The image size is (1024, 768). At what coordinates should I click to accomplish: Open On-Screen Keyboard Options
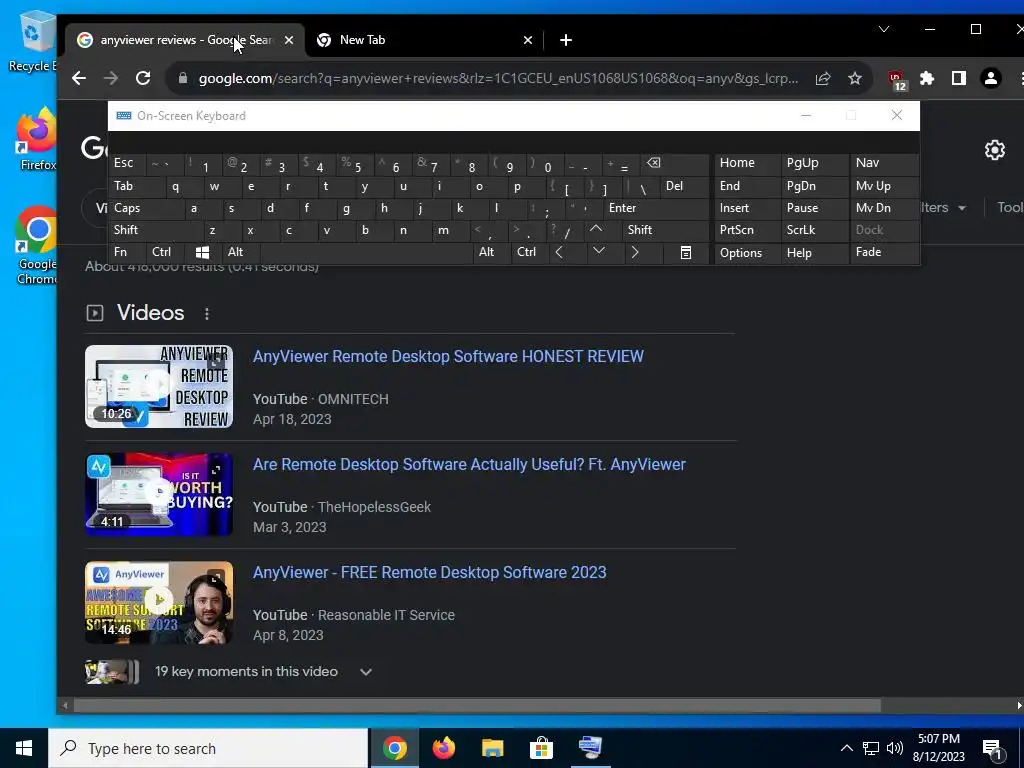747,253
